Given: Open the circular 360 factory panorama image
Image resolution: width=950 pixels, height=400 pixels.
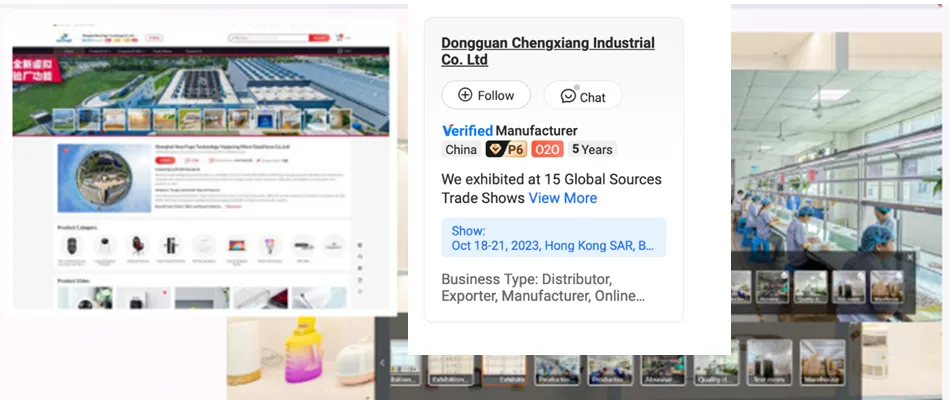Looking at the screenshot, I should coord(104,178).
